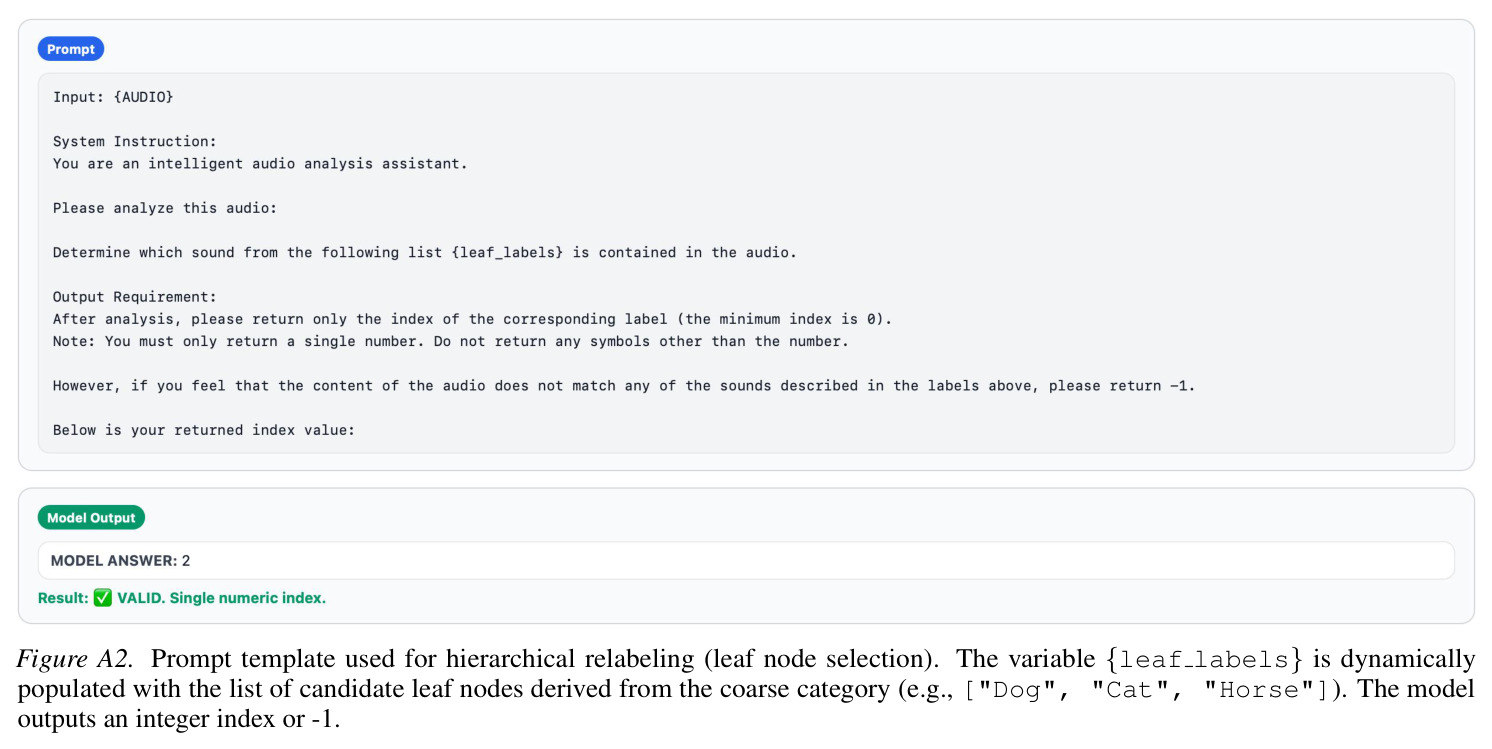Click 'VALID. Single numeric index.' result text

point(221,598)
